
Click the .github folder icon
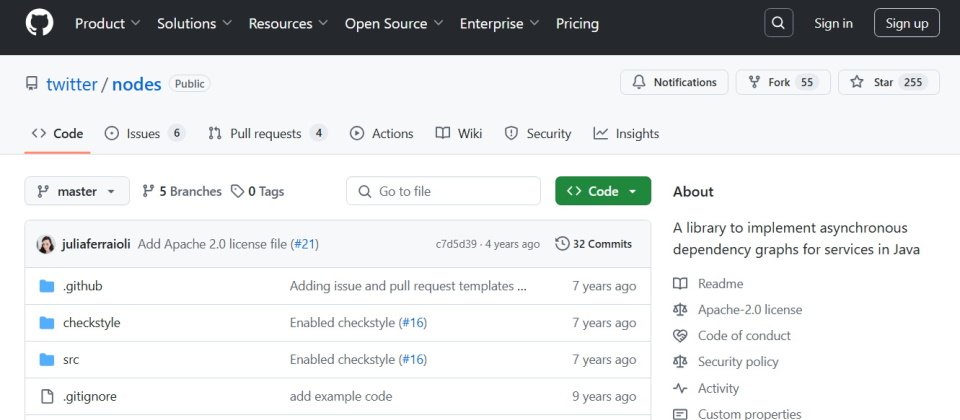click(47, 286)
